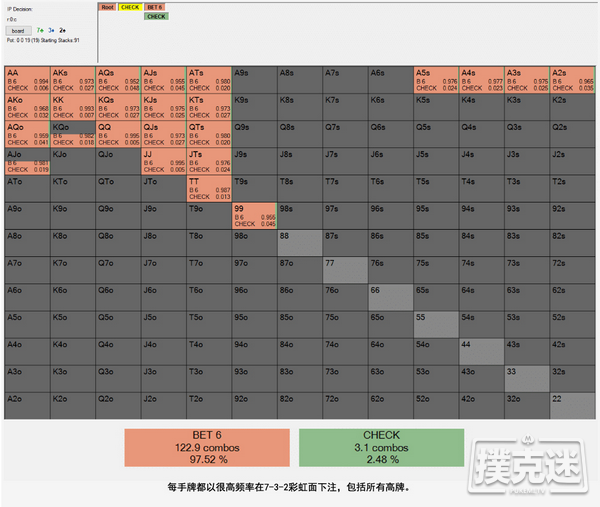Select the 77 hand cell
This screenshot has width=600, height=507.
click(x=345, y=269)
